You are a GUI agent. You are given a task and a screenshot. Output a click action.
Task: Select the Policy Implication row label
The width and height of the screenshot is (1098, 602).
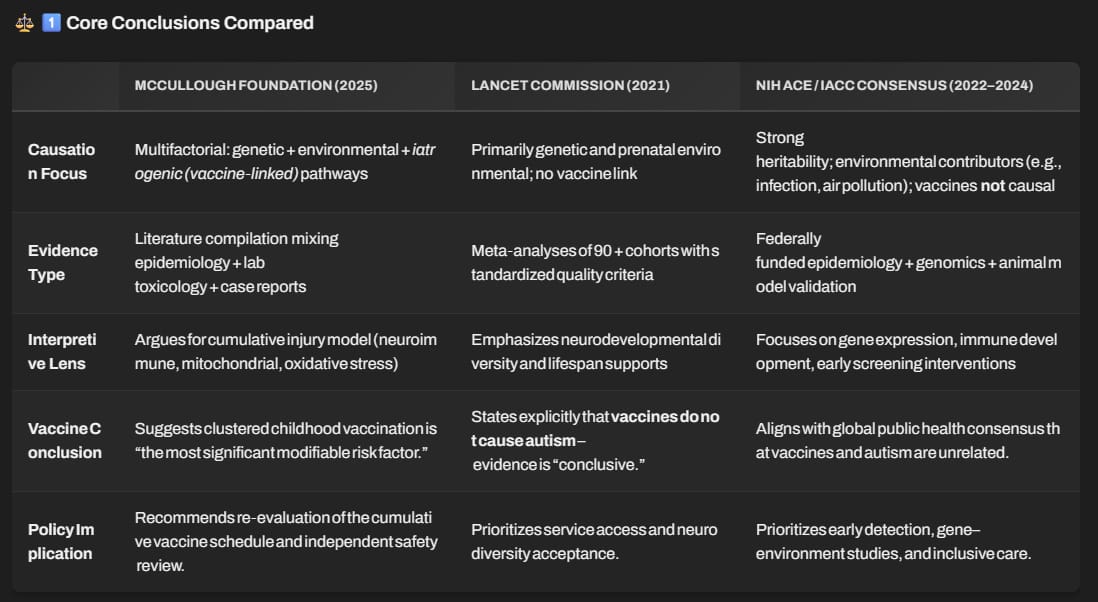pos(61,541)
